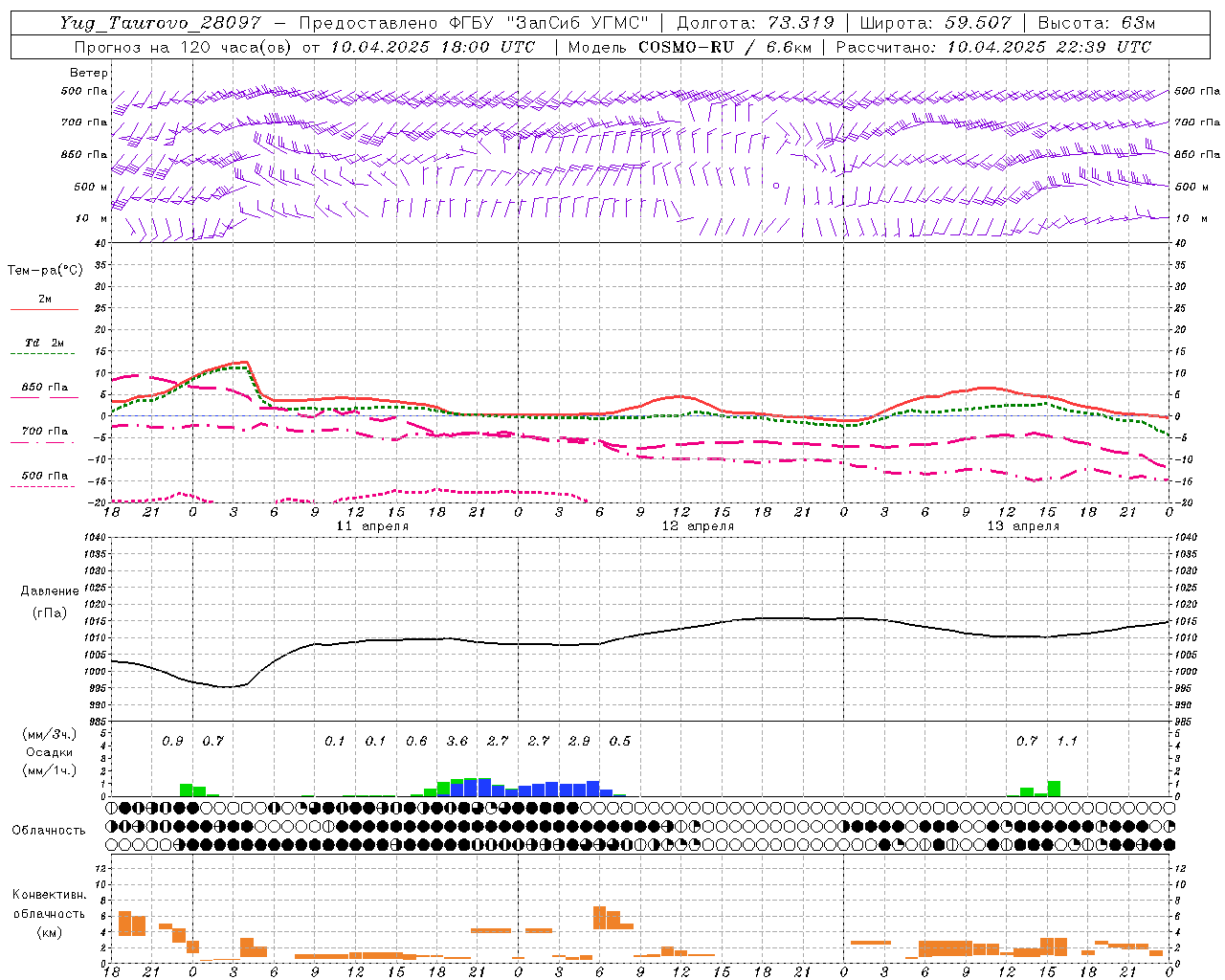Click the 3.6 three-hour precipitation value

click(457, 742)
